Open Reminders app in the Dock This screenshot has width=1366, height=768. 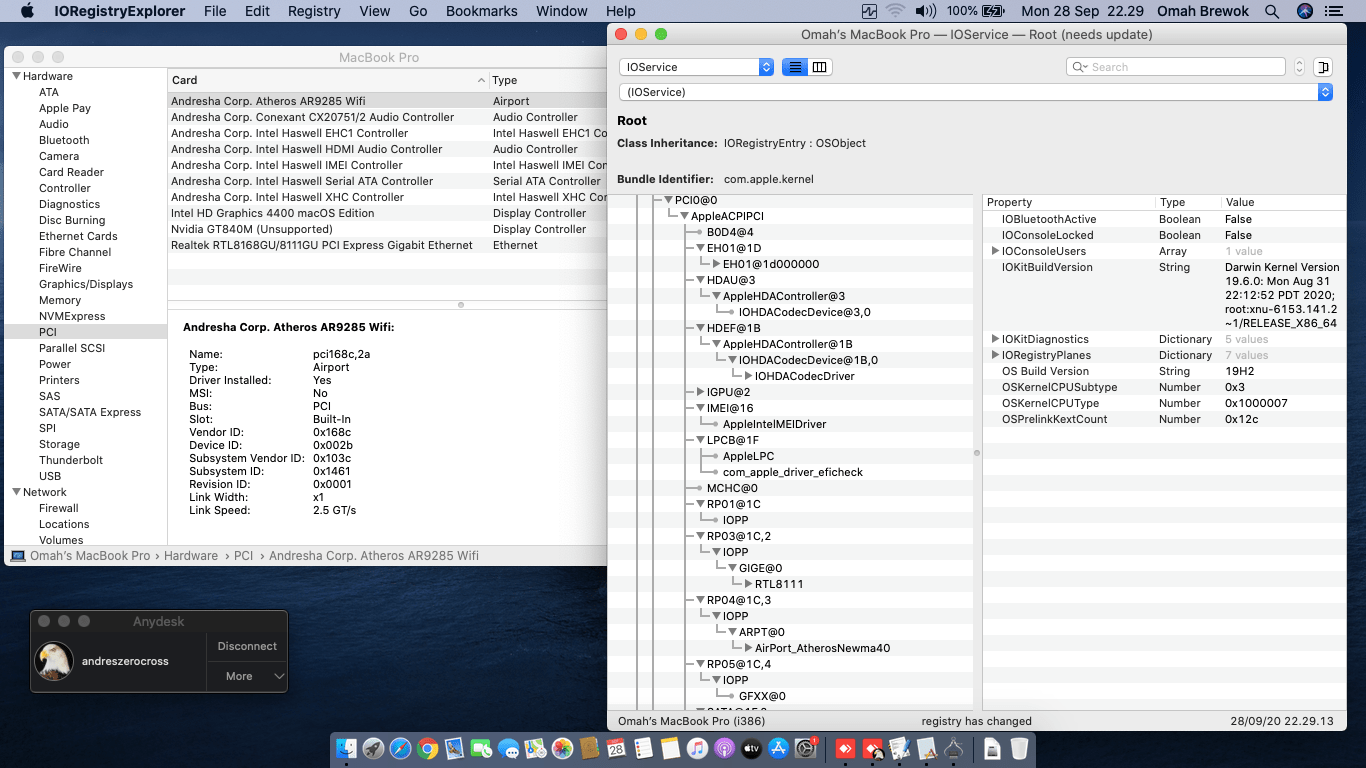tap(644, 748)
